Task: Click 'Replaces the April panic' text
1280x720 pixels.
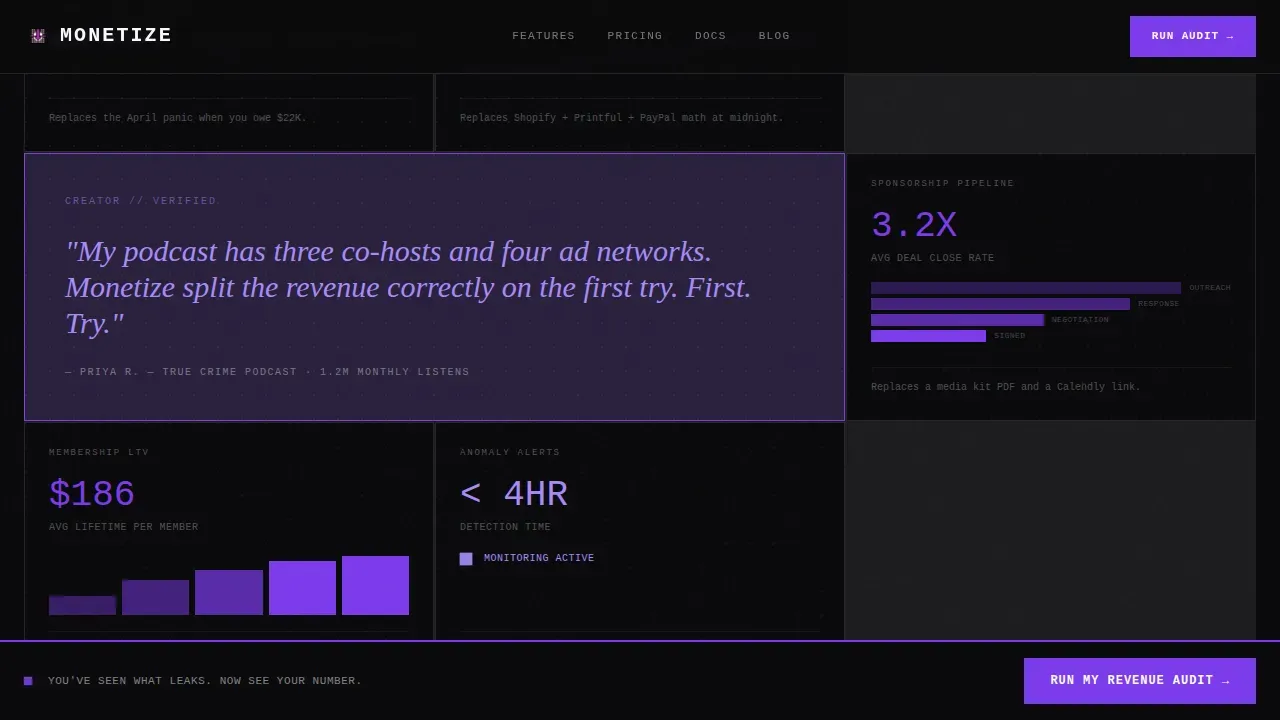Action: (x=178, y=118)
